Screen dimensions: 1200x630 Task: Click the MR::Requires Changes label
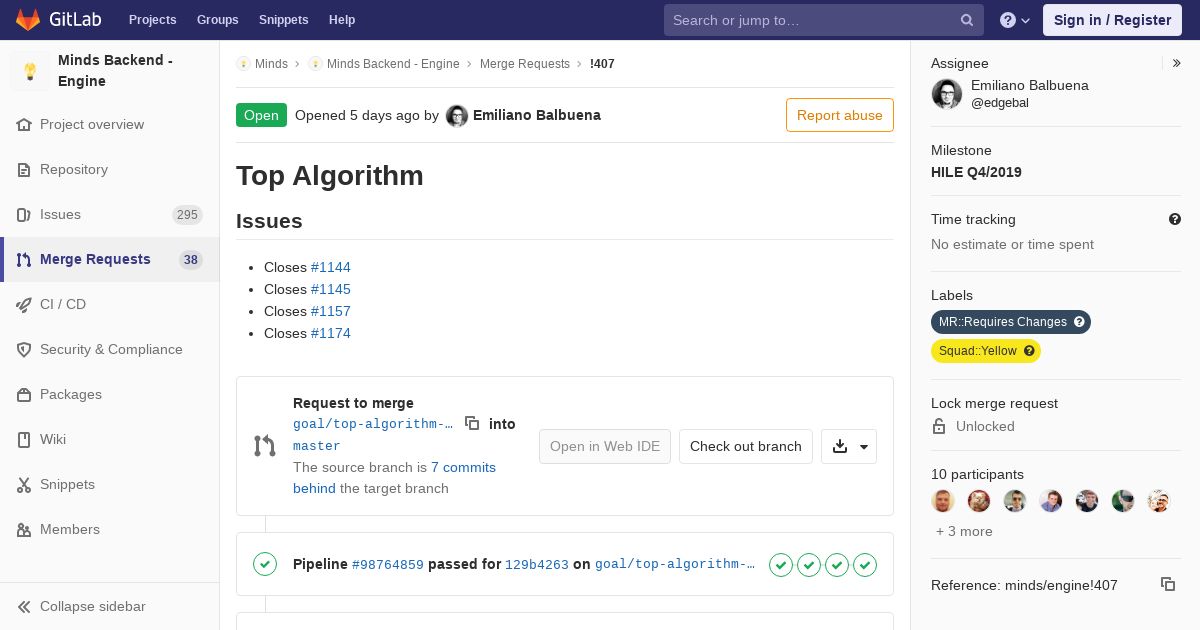pos(1002,322)
